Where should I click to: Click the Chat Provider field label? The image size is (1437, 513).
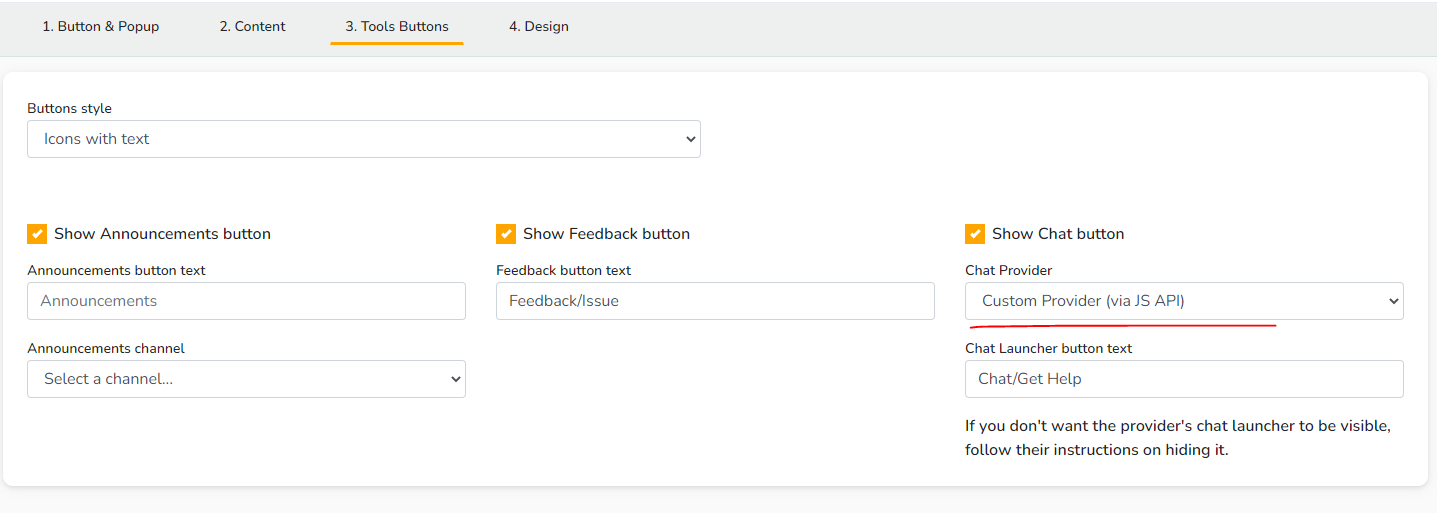1008,270
